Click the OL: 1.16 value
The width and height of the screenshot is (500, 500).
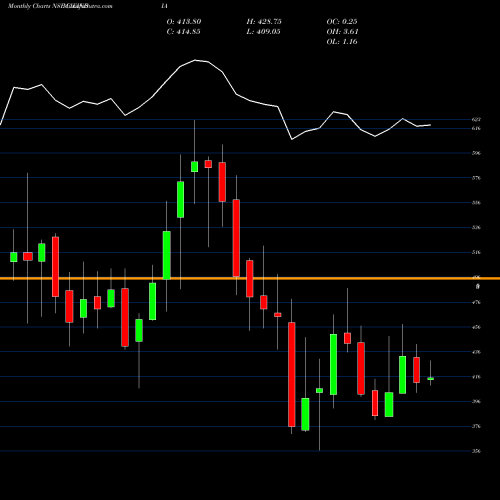tap(342, 42)
